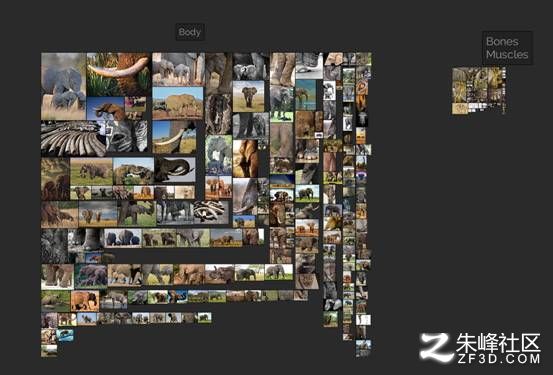Open the ZF3D.COM watermark logo
The height and width of the screenshot is (375, 553).
[x=480, y=348]
